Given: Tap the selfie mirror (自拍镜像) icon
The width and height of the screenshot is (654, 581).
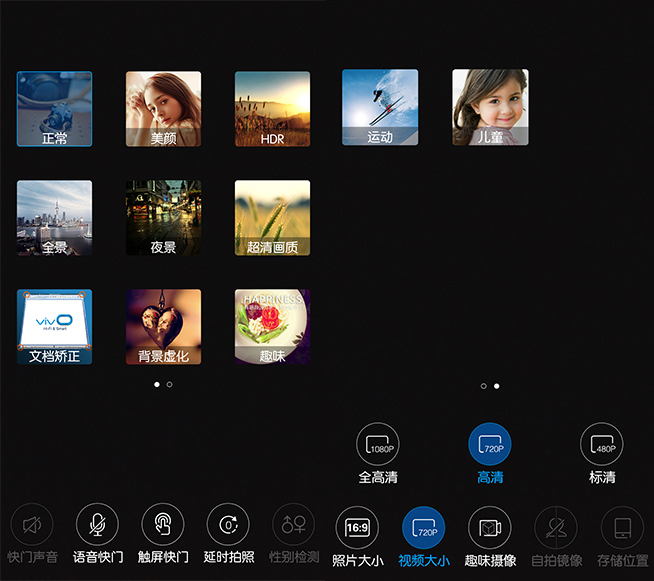Looking at the screenshot, I should (555, 527).
